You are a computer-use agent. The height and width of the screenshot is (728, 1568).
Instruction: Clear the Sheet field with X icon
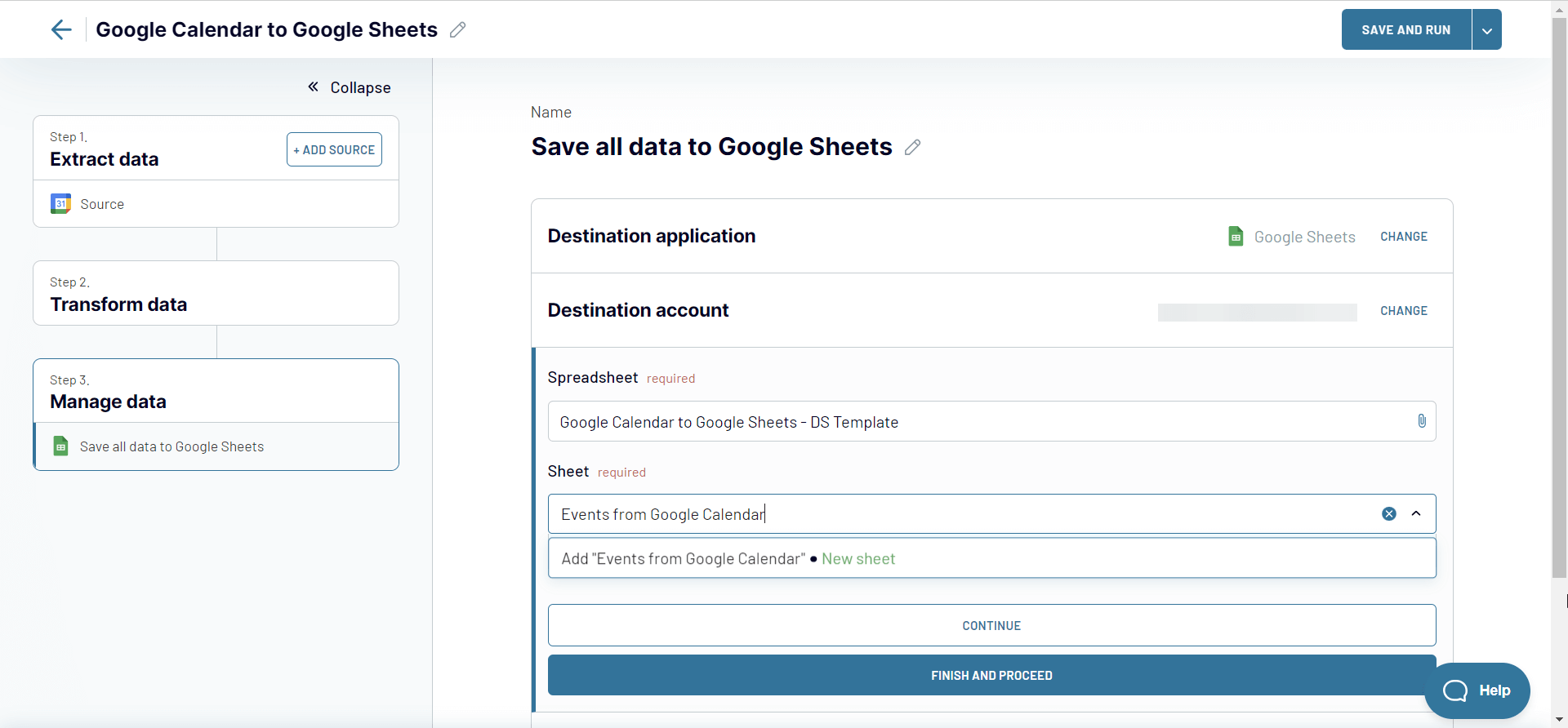[1389, 514]
